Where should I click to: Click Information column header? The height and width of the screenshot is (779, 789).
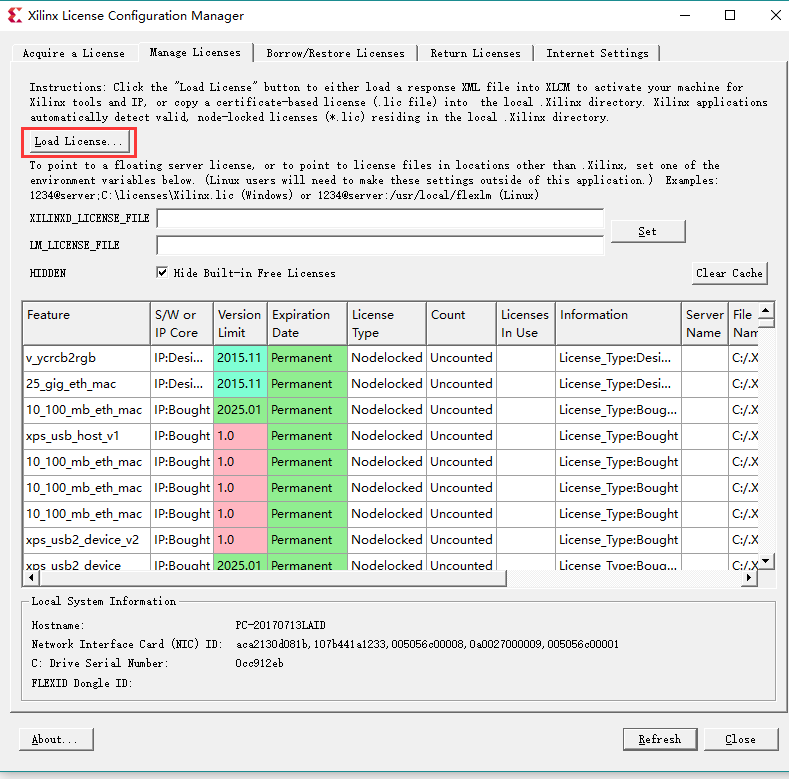point(618,324)
